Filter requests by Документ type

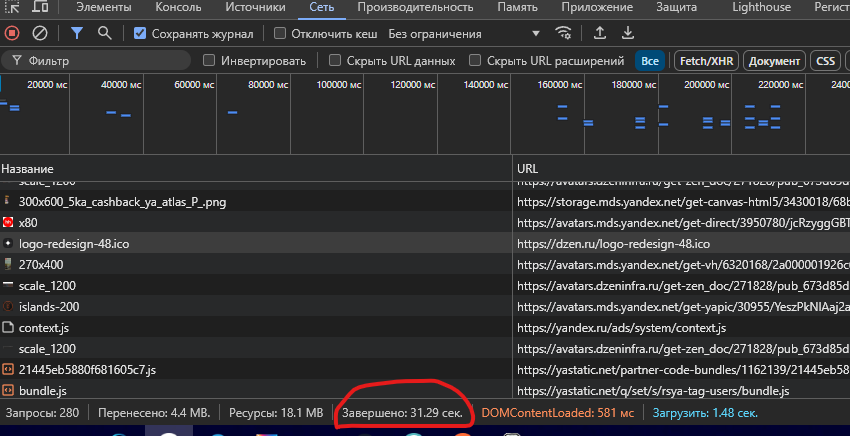[774, 61]
